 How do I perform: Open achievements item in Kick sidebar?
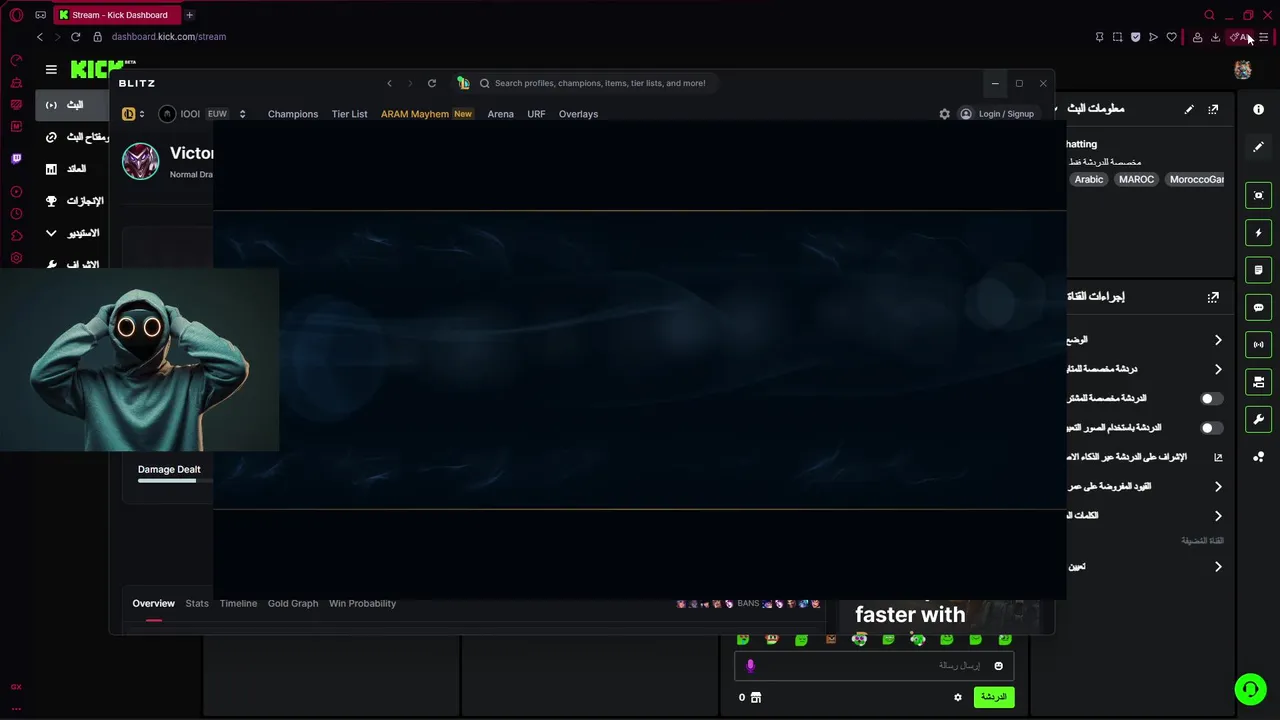point(73,201)
